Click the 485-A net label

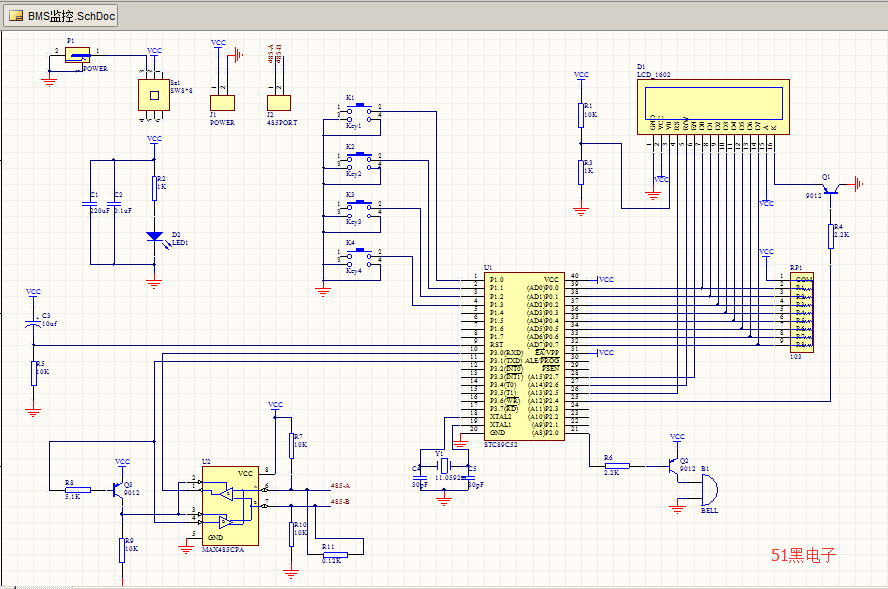(x=340, y=485)
